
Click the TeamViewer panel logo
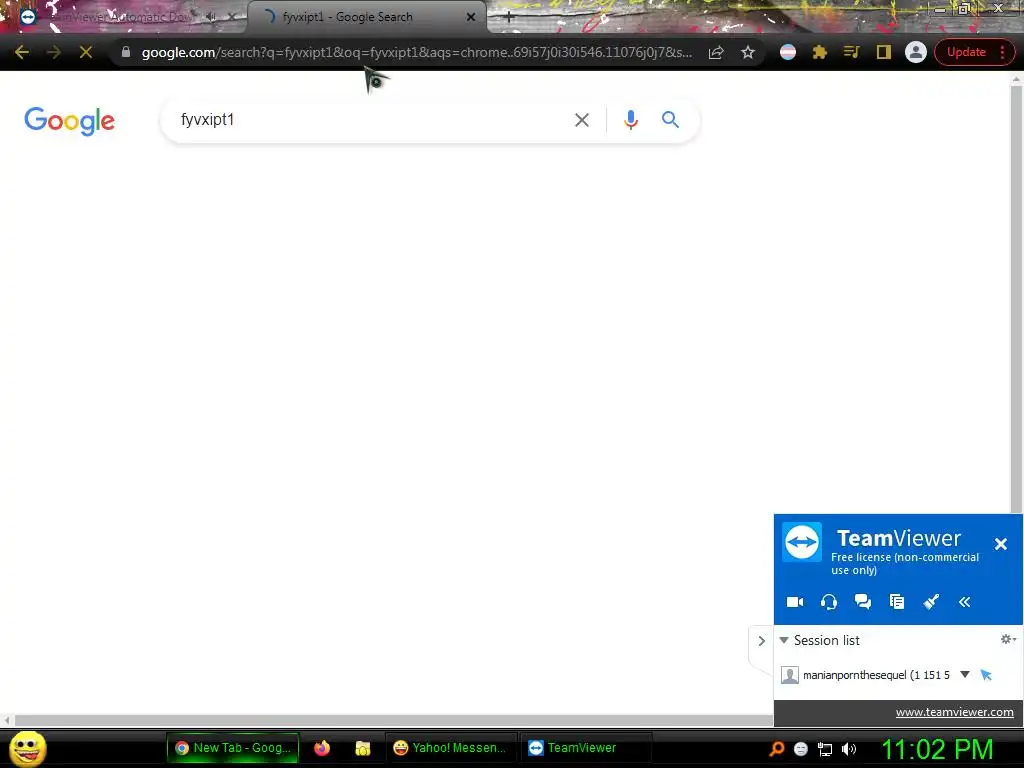click(x=802, y=541)
